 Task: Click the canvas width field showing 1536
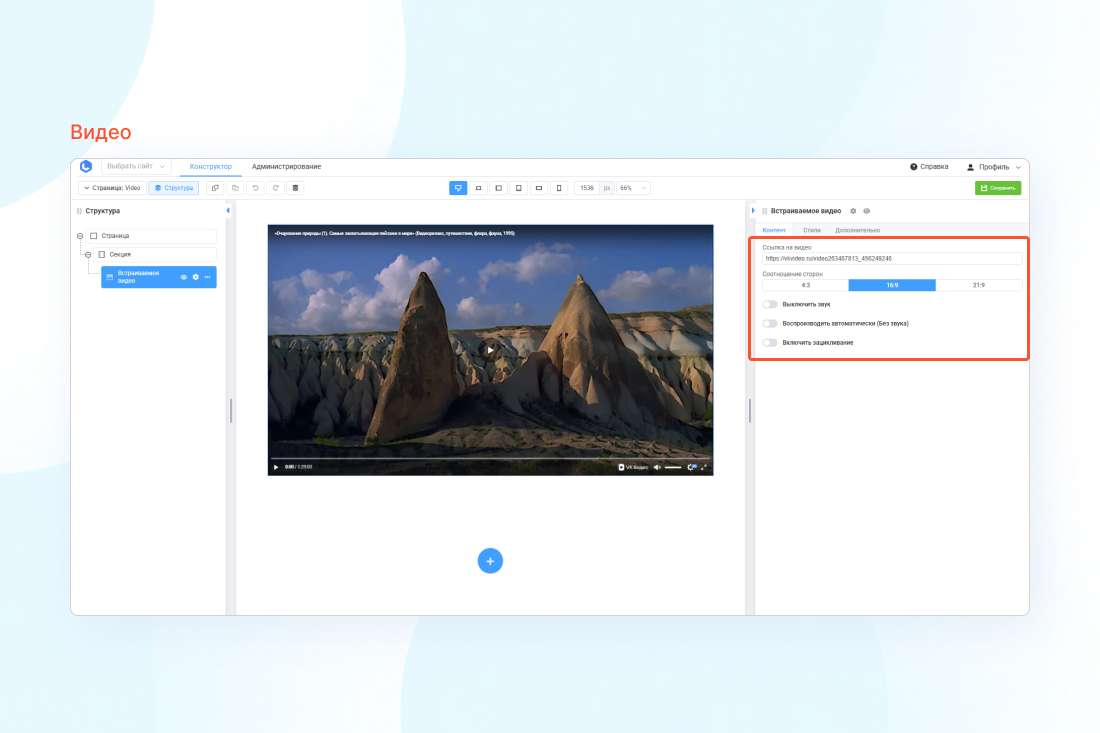[587, 188]
